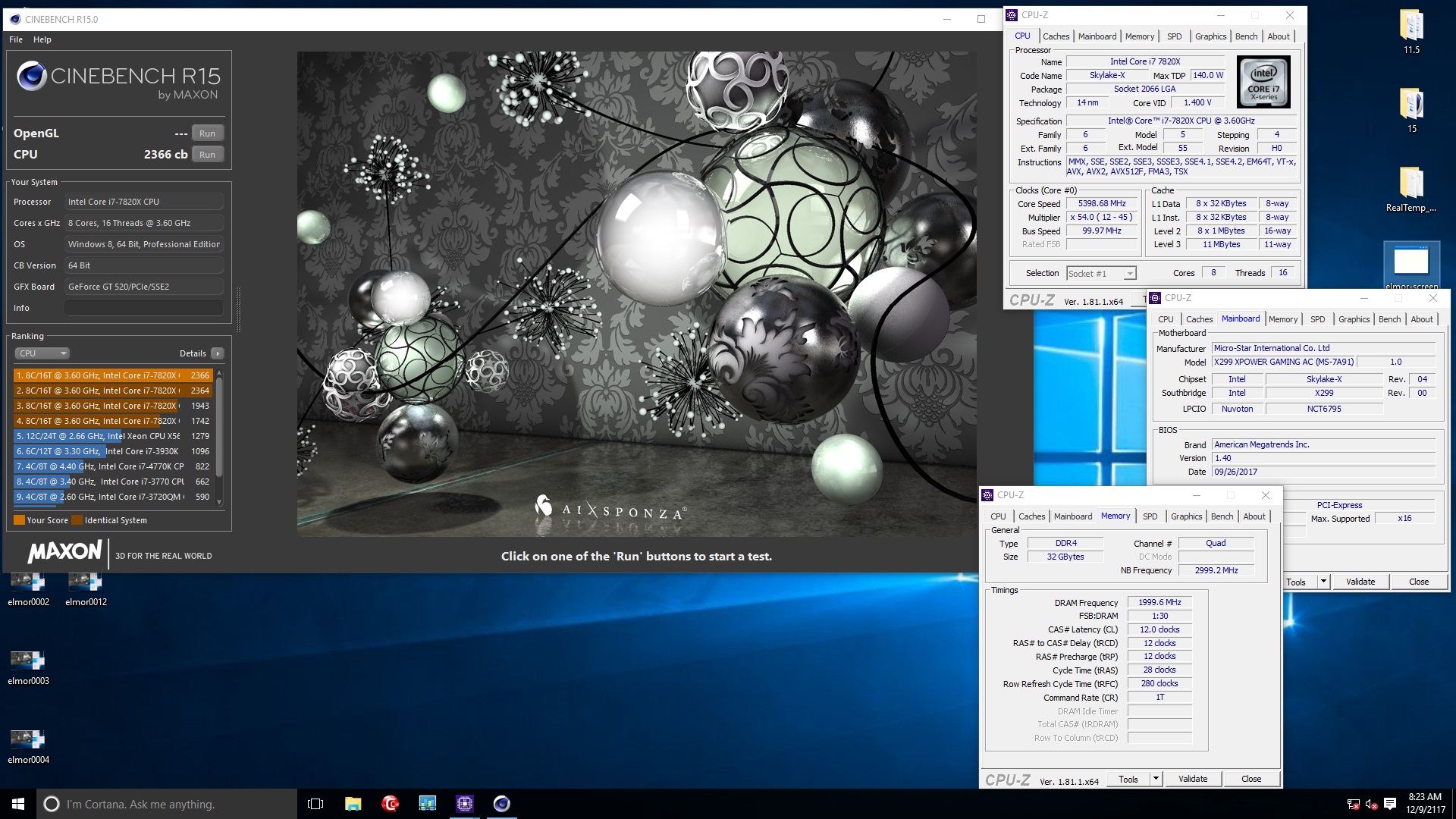This screenshot has height=819, width=1456.
Task: Click the Cinebench taskbar icon
Action: [501, 804]
